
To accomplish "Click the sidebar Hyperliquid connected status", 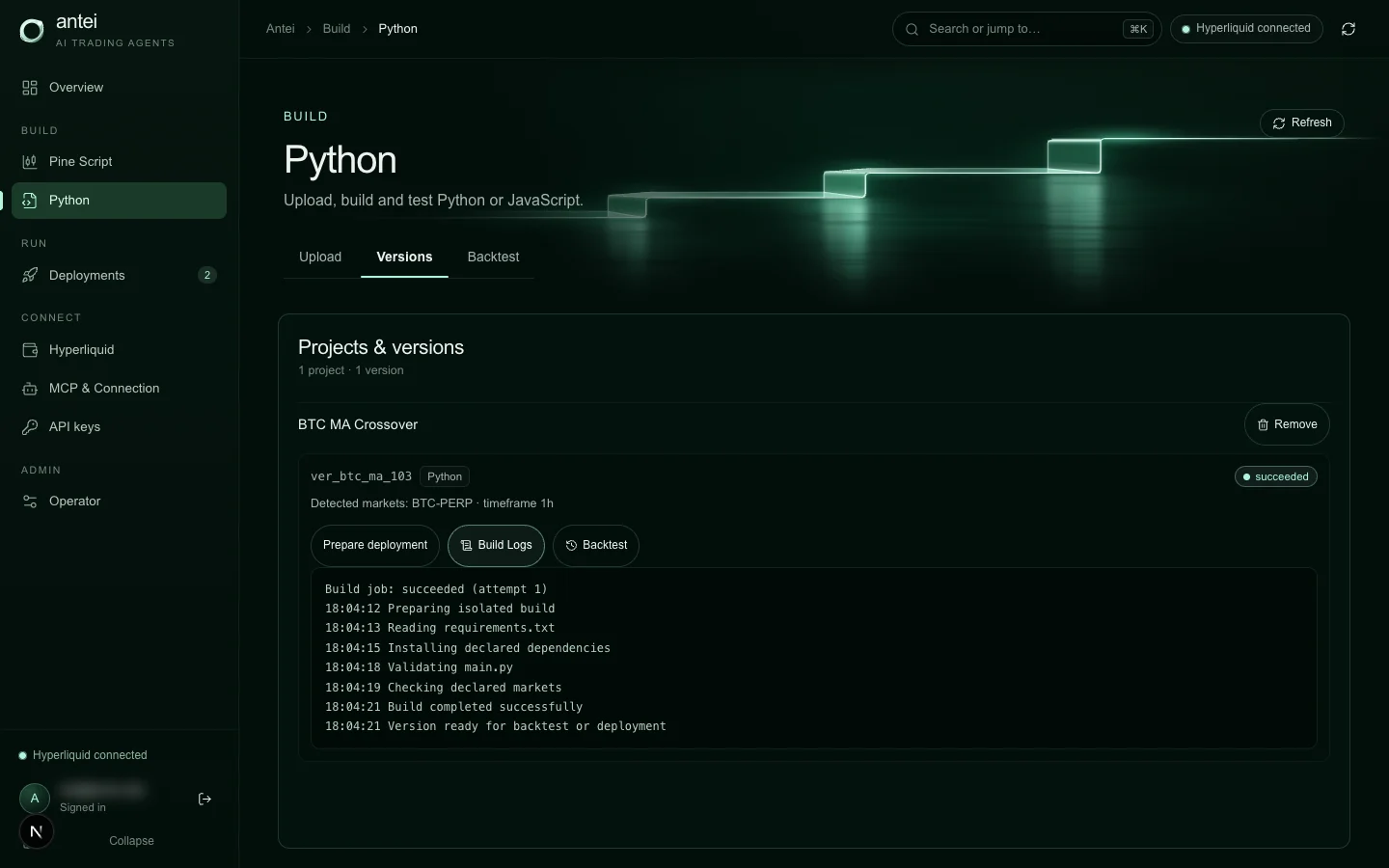I will pos(83,755).
